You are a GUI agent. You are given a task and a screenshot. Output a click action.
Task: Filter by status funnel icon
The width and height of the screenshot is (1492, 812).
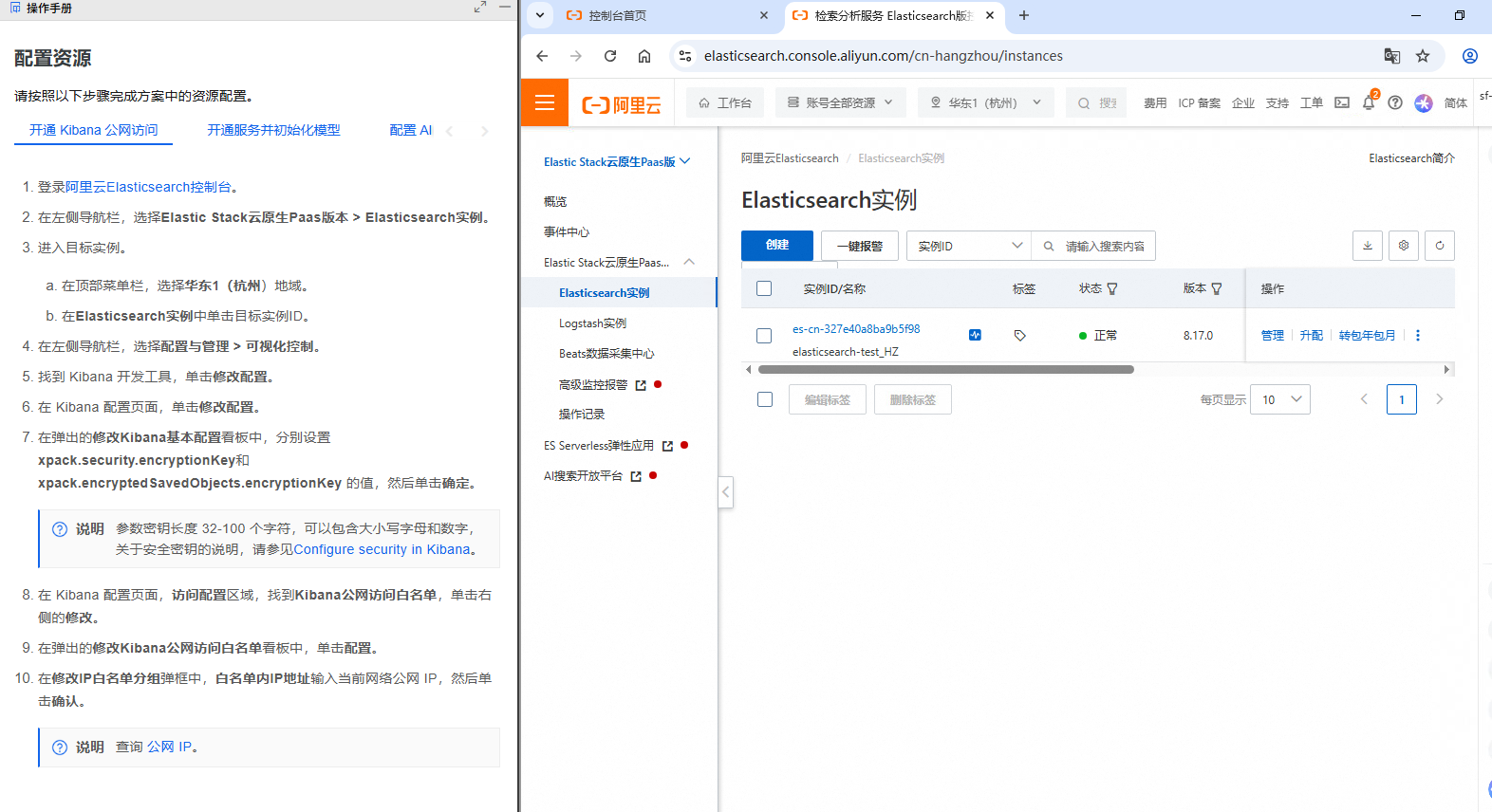point(1112,289)
